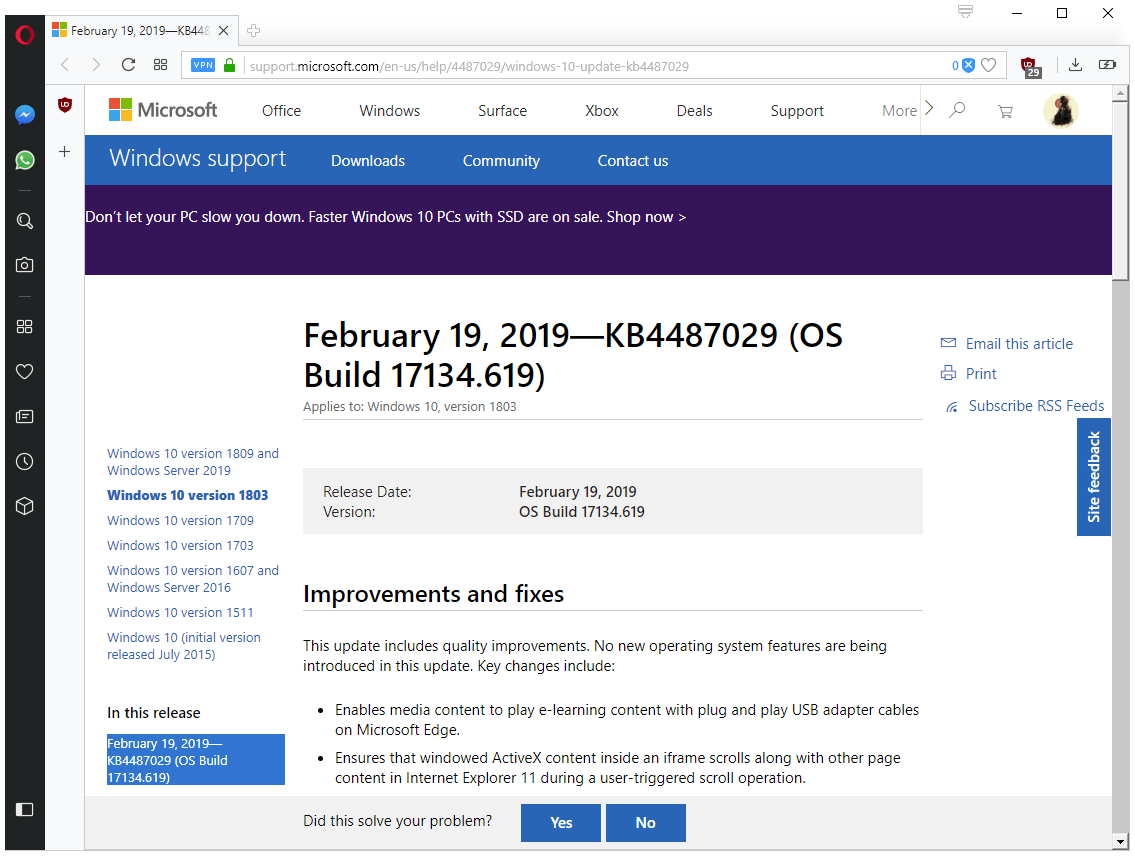The image size is (1135, 857).
Task: Open Site feedback tab
Action: [1094, 477]
